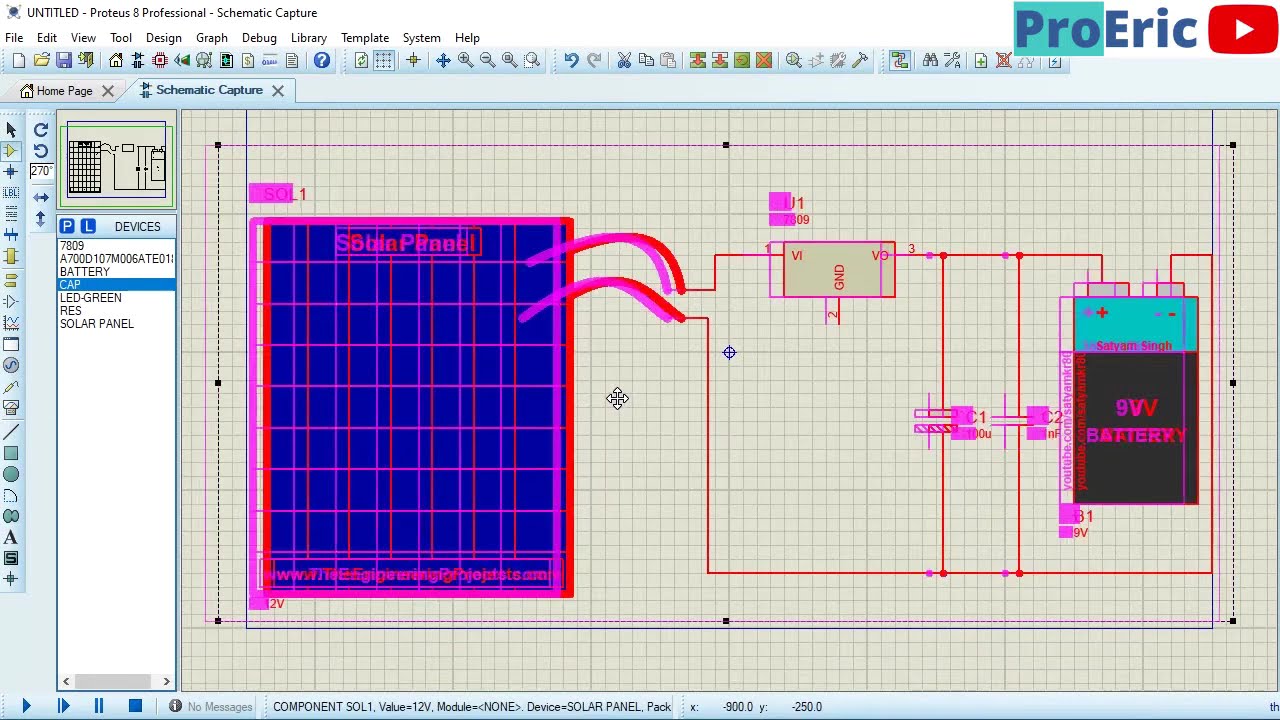Screen dimensions: 1280x720
Task: Select the Graph Mode tool
Action: click(x=11, y=322)
